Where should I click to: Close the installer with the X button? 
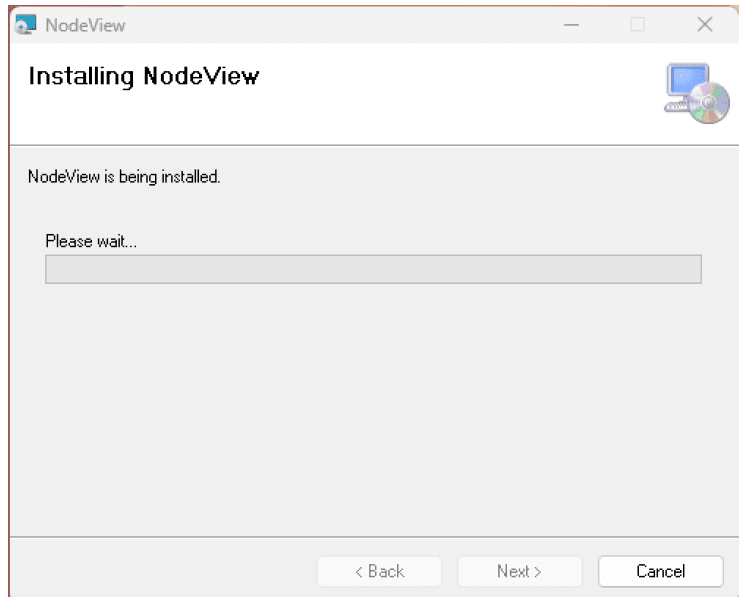[704, 25]
